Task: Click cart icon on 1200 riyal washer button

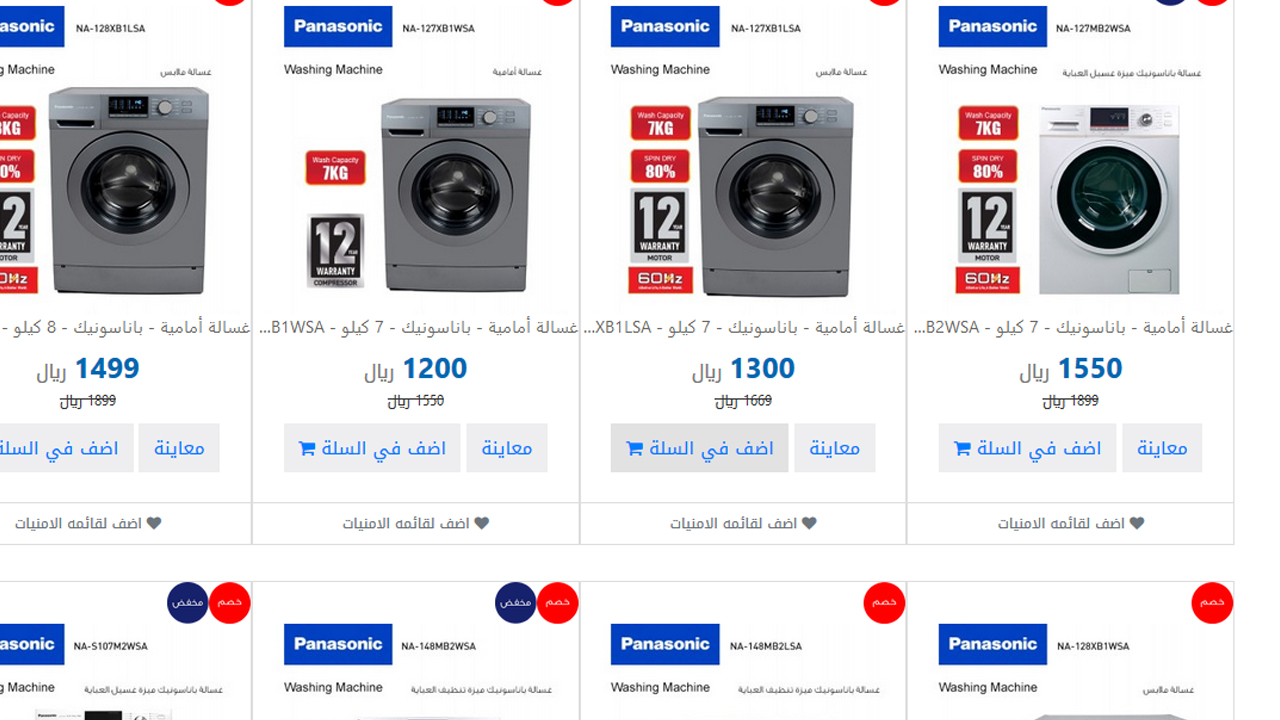Action: (x=307, y=449)
